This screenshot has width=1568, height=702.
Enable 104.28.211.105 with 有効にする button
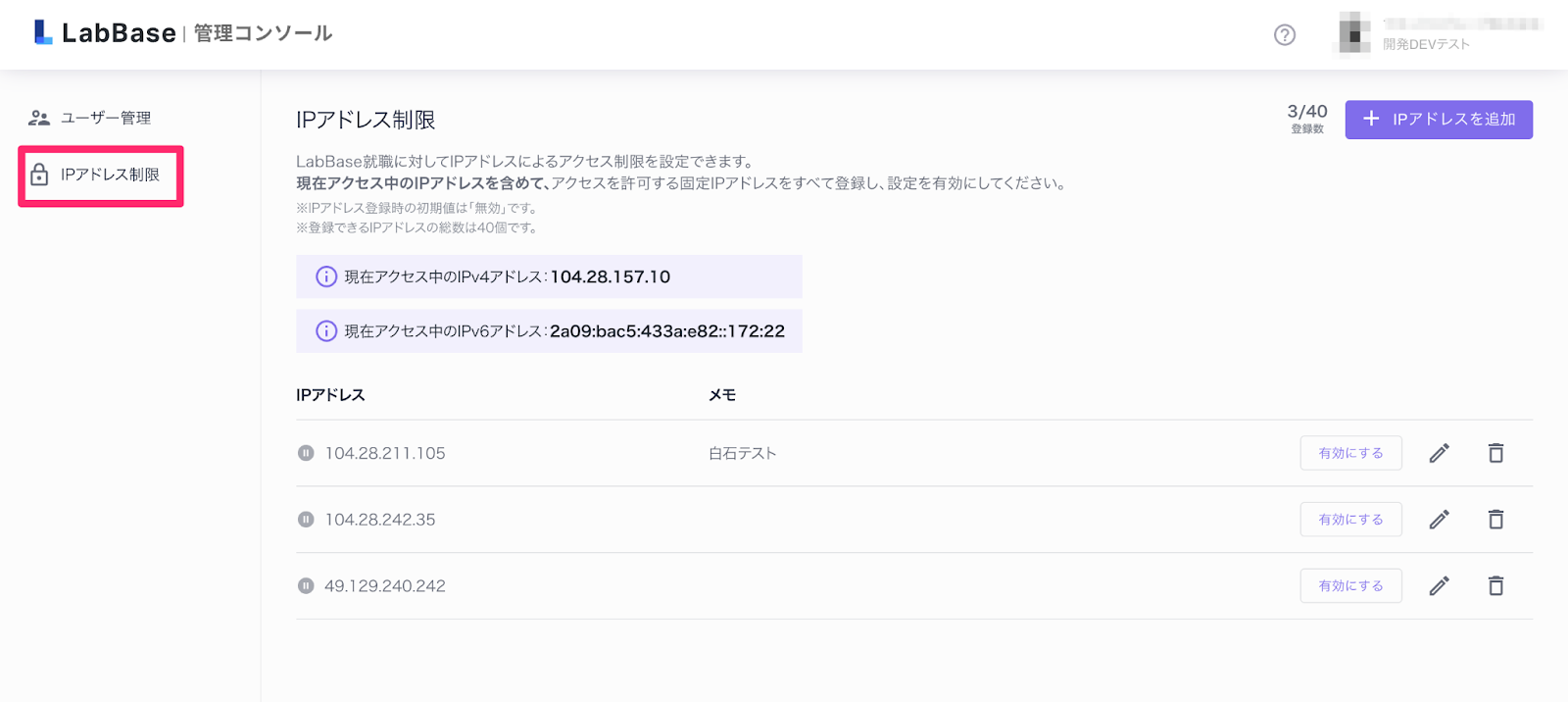[1350, 453]
